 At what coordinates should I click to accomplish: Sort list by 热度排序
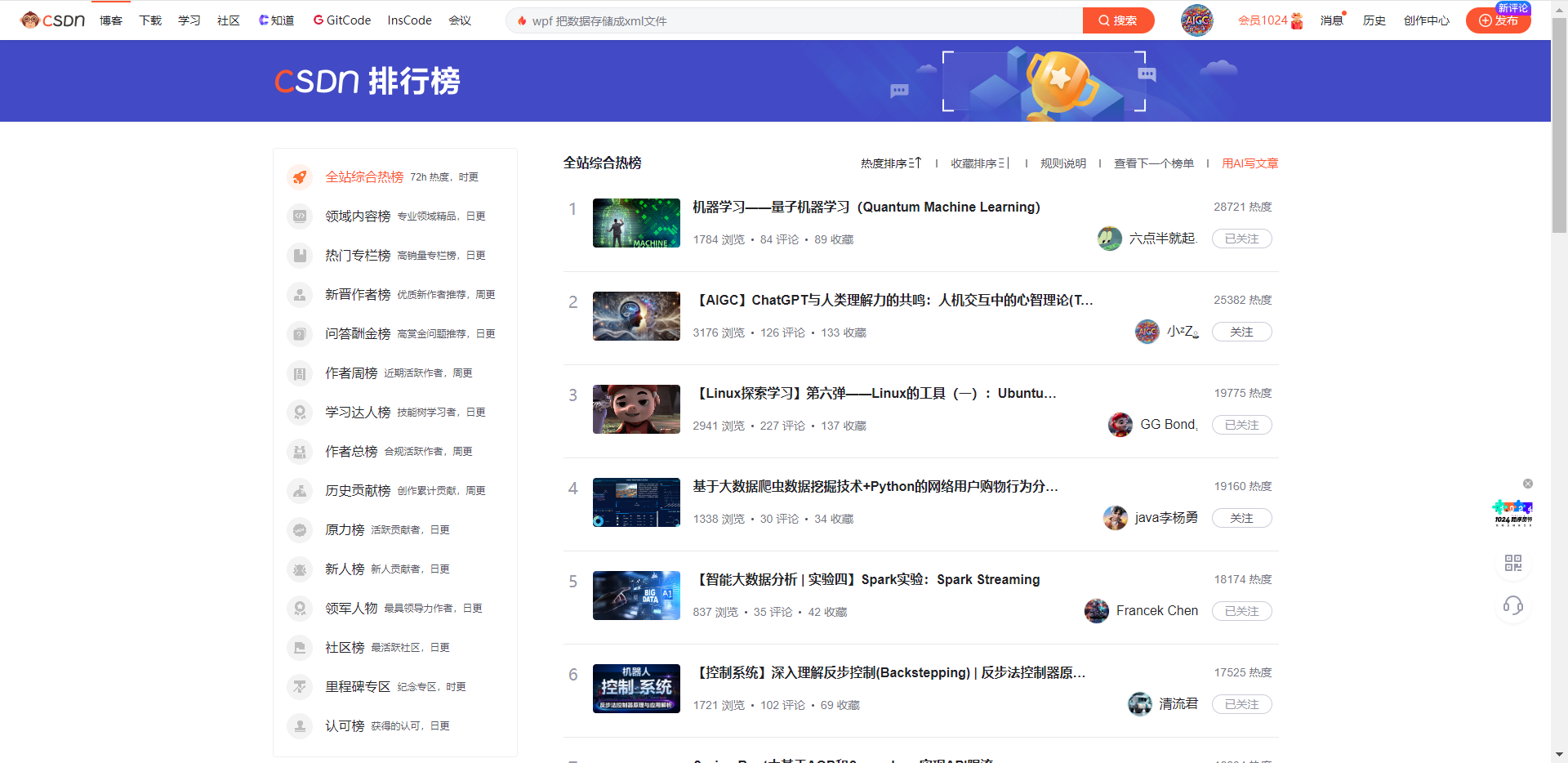(x=890, y=163)
